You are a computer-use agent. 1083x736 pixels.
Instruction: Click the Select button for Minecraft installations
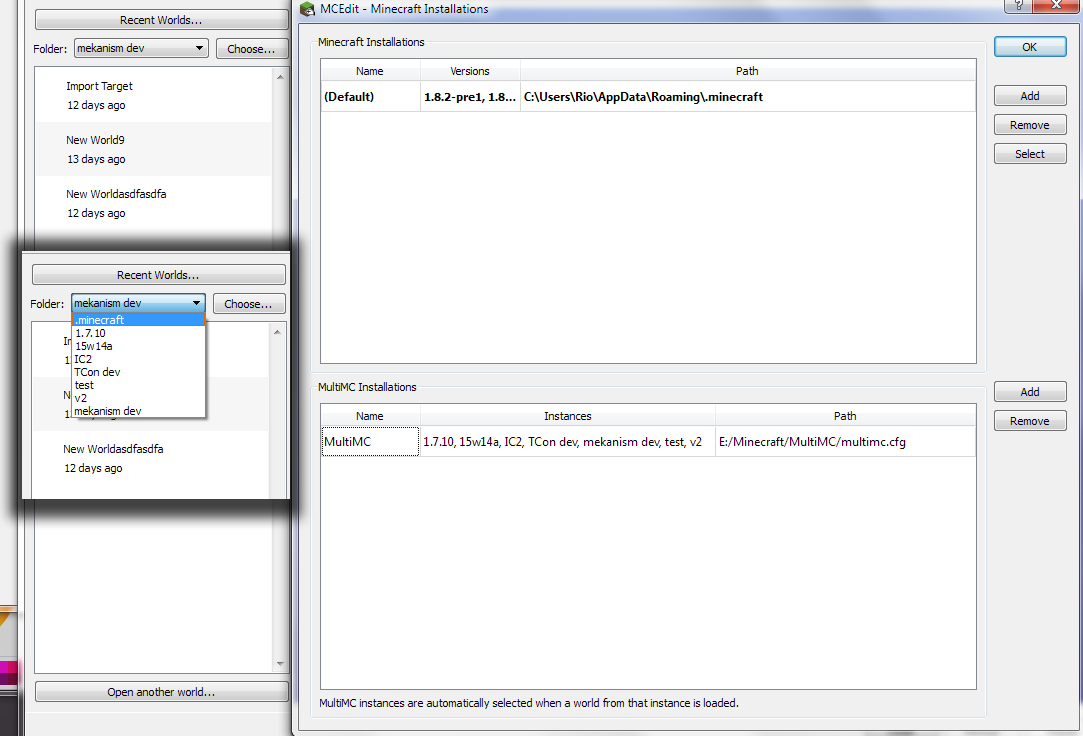[x=1030, y=154]
